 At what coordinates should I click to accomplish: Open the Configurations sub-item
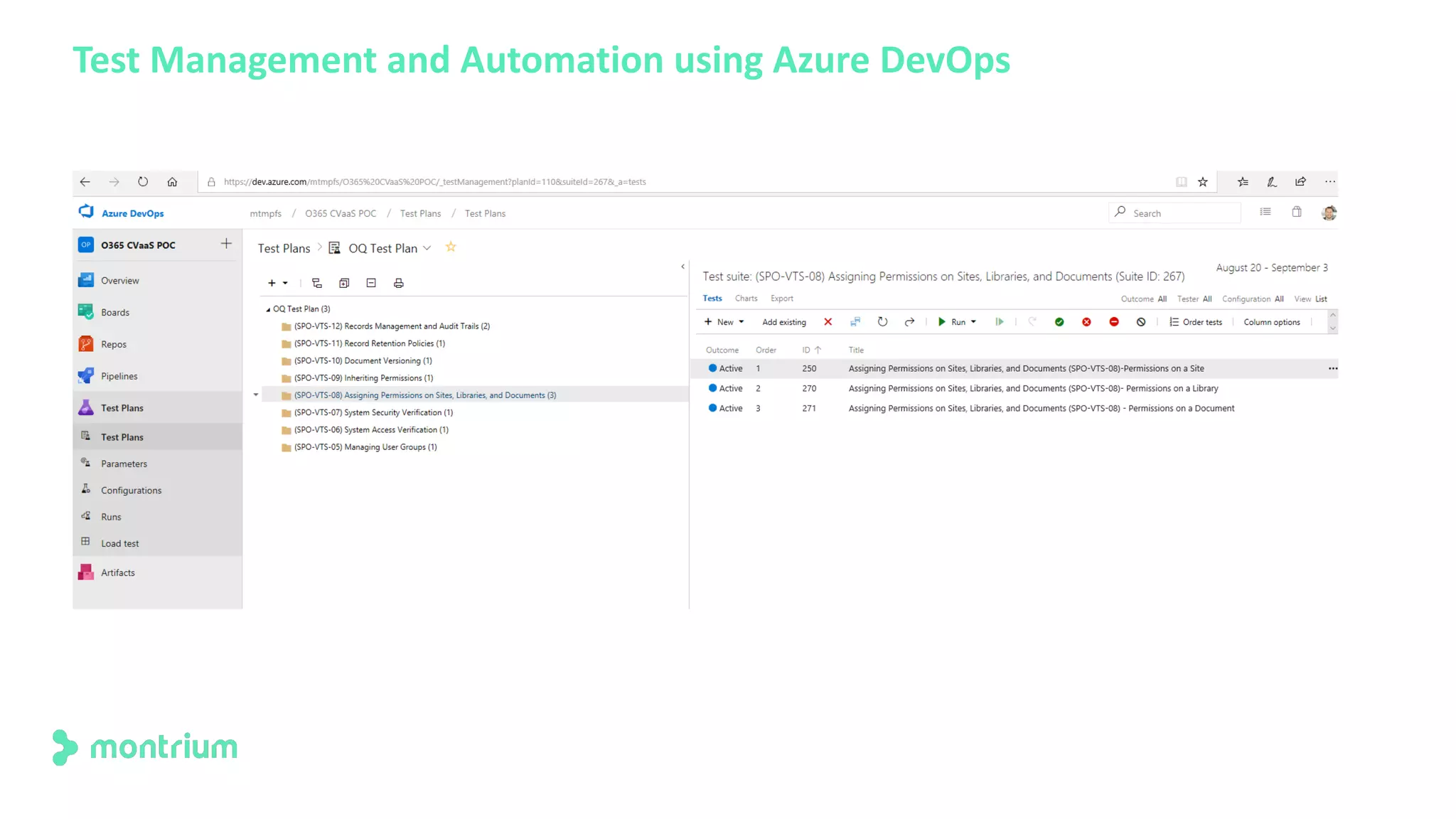tap(158, 490)
